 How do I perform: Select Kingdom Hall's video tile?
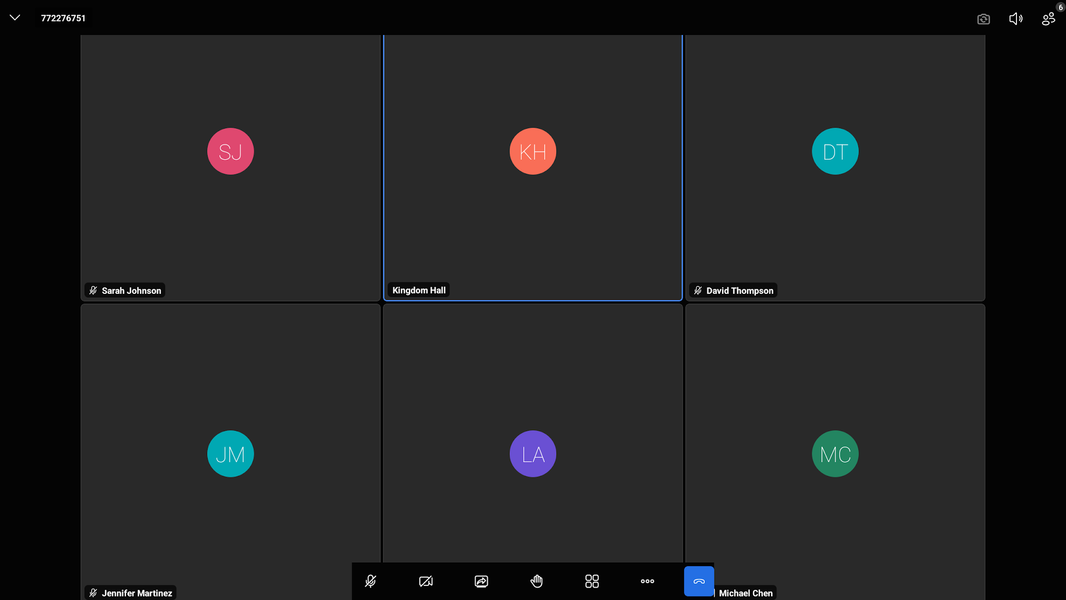point(533,167)
